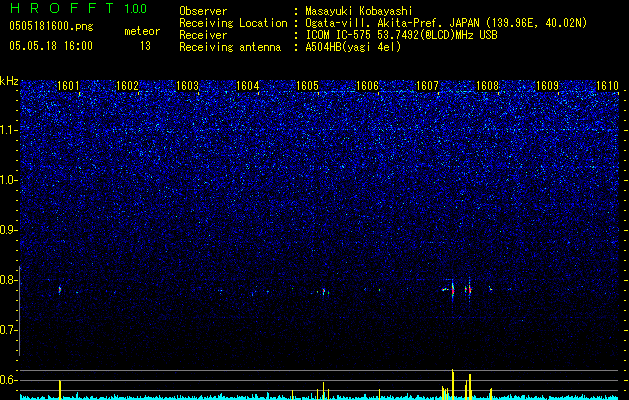Click the meteor count value 13
The image size is (629, 400).
(145, 46)
